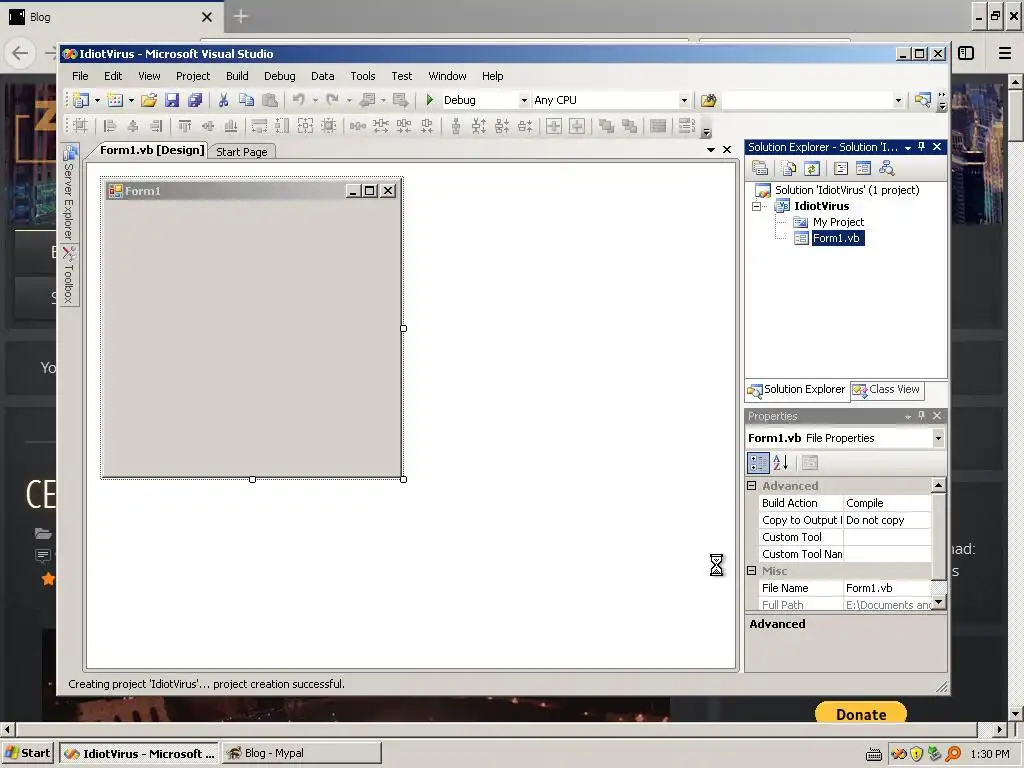Click the Mypal browser hamburger menu icon
This screenshot has width=1024, height=768.
click(x=1004, y=53)
